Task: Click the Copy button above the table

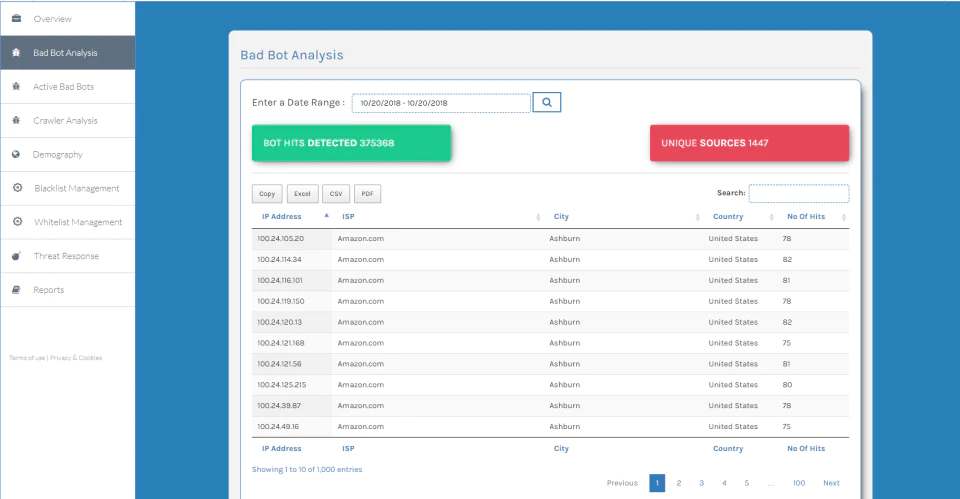Action: point(267,193)
